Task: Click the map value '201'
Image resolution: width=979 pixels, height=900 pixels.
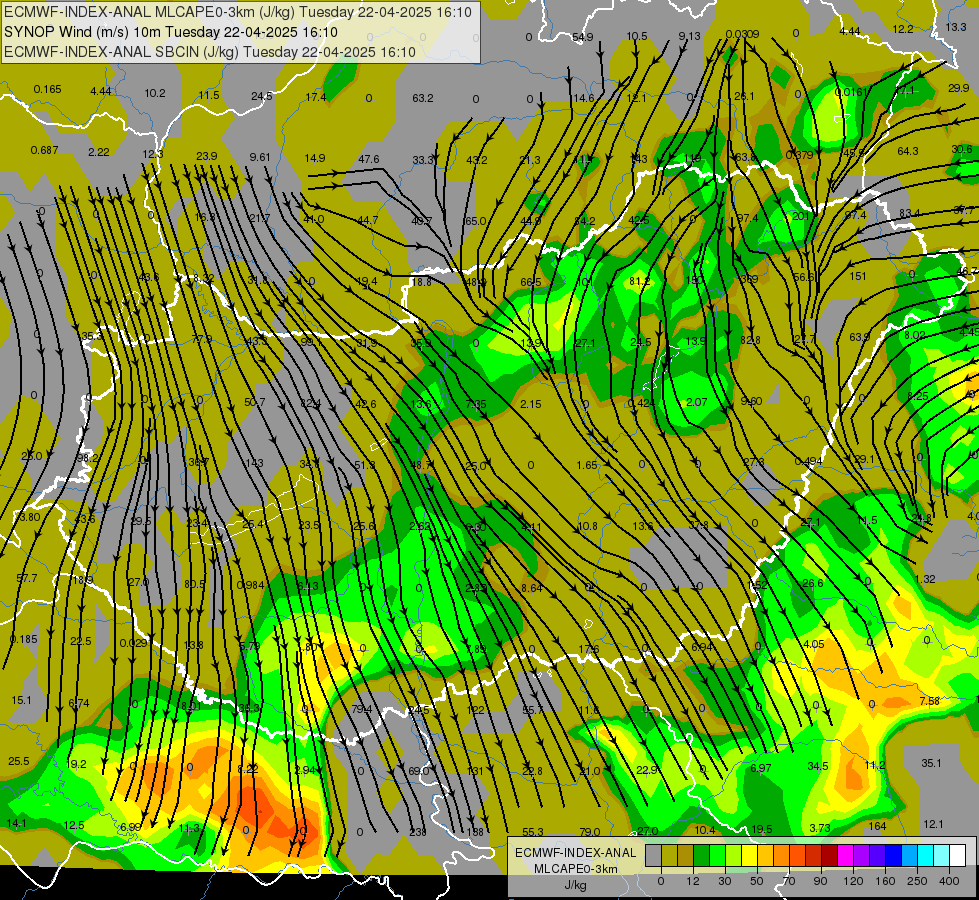Action: [800, 216]
